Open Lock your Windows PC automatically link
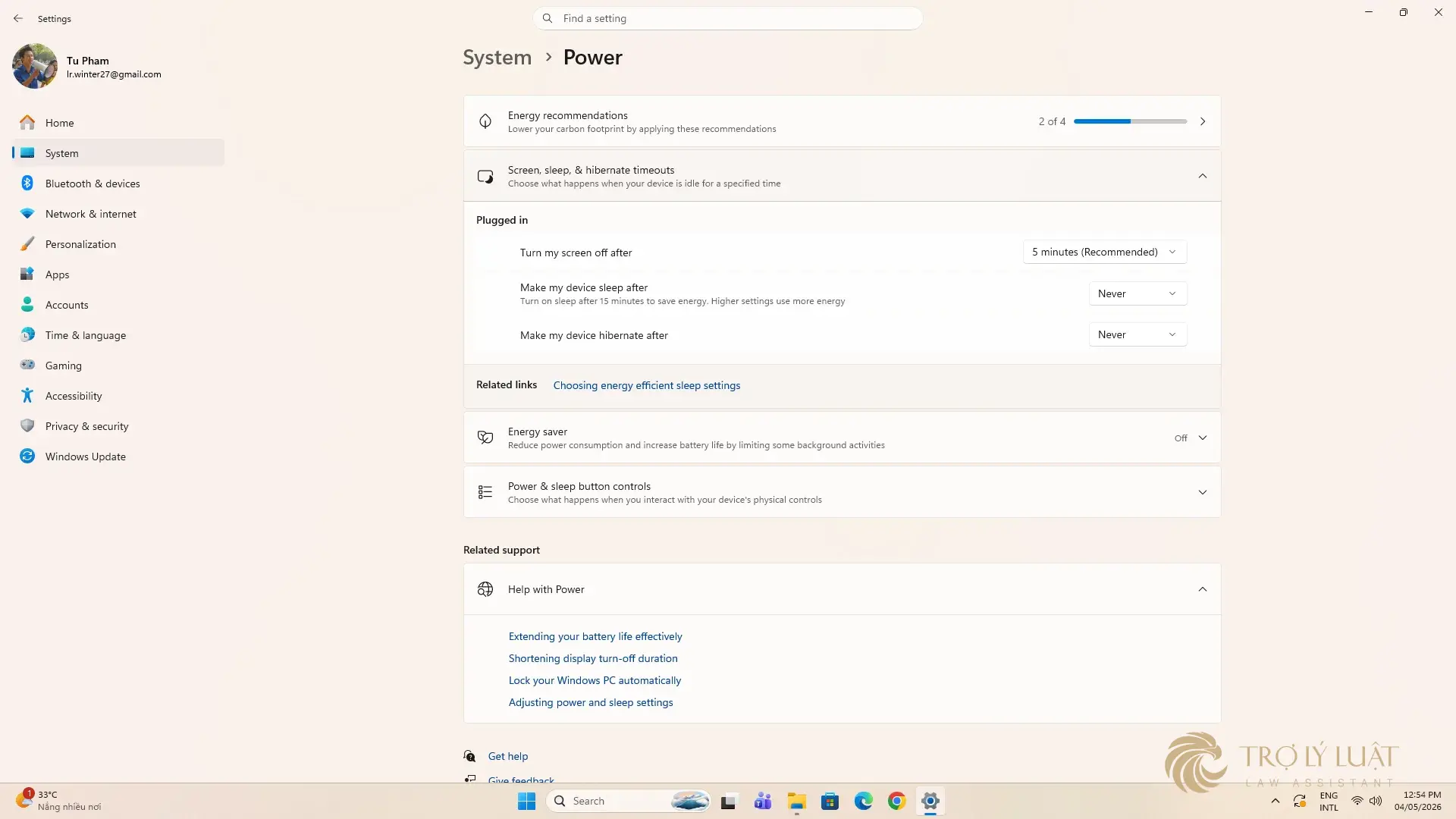 pyautogui.click(x=595, y=680)
